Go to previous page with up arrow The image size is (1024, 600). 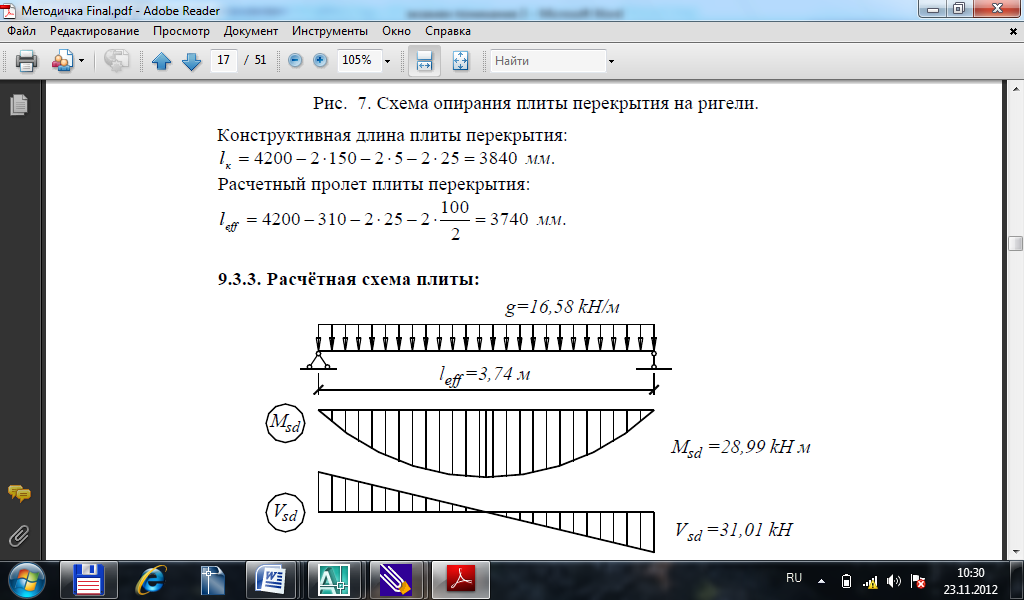point(161,61)
